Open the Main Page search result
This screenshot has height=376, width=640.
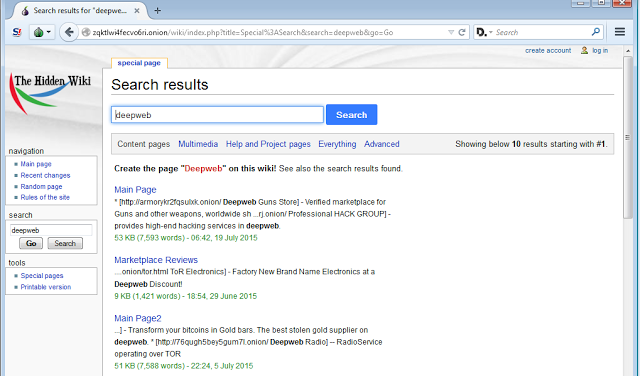135,190
